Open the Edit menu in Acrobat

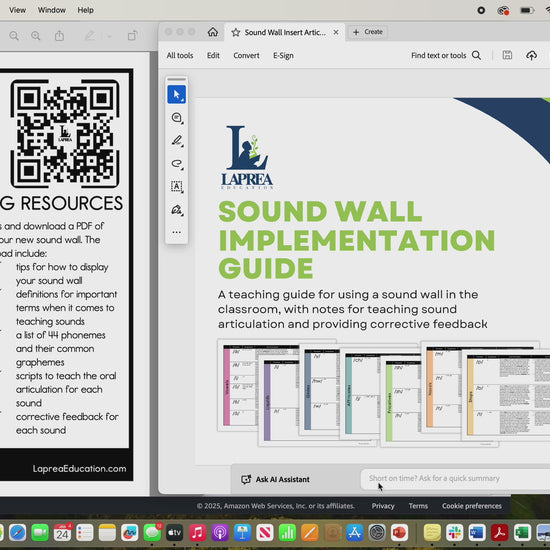[x=213, y=55]
